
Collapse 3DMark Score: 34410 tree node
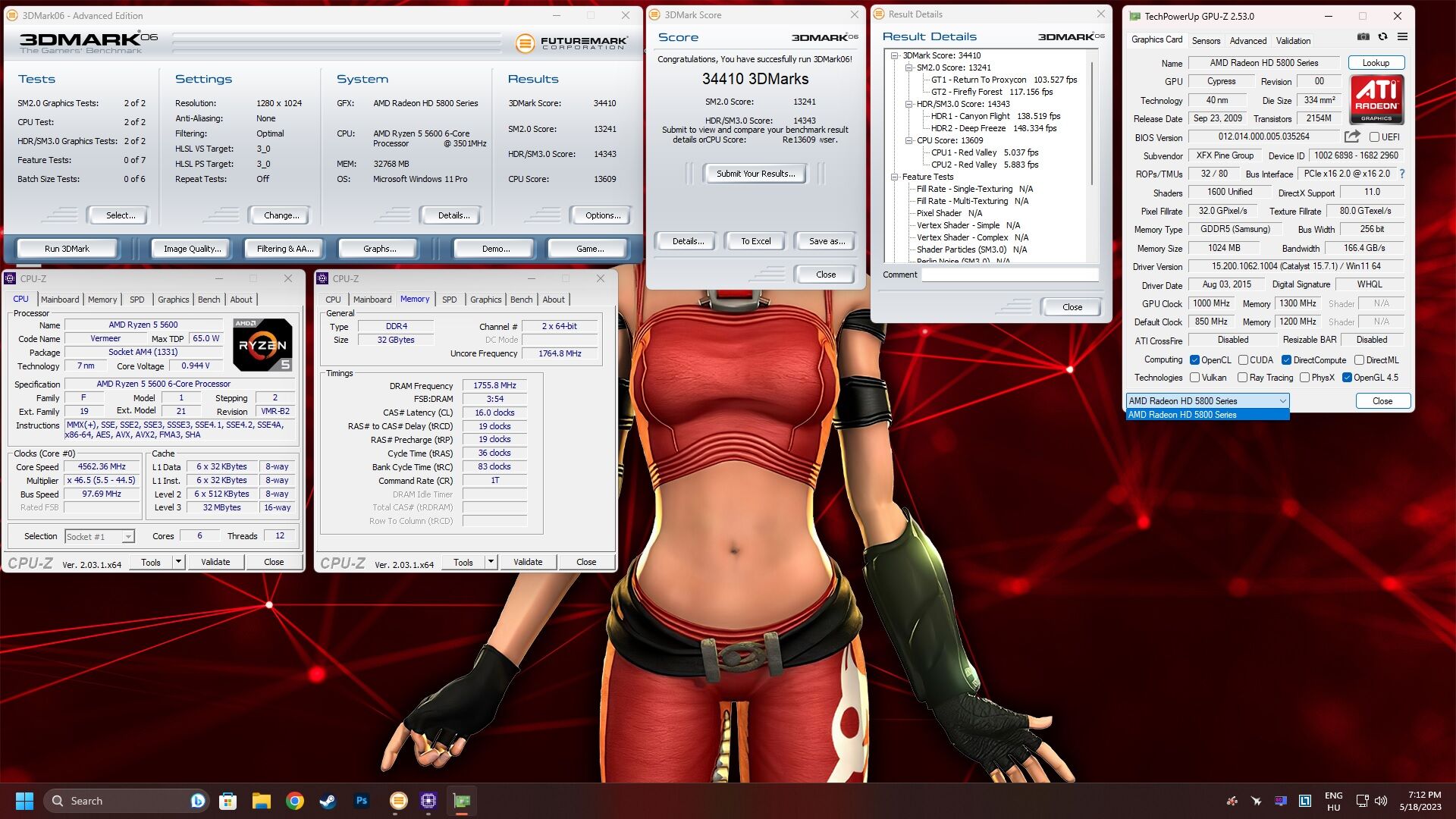coord(895,55)
